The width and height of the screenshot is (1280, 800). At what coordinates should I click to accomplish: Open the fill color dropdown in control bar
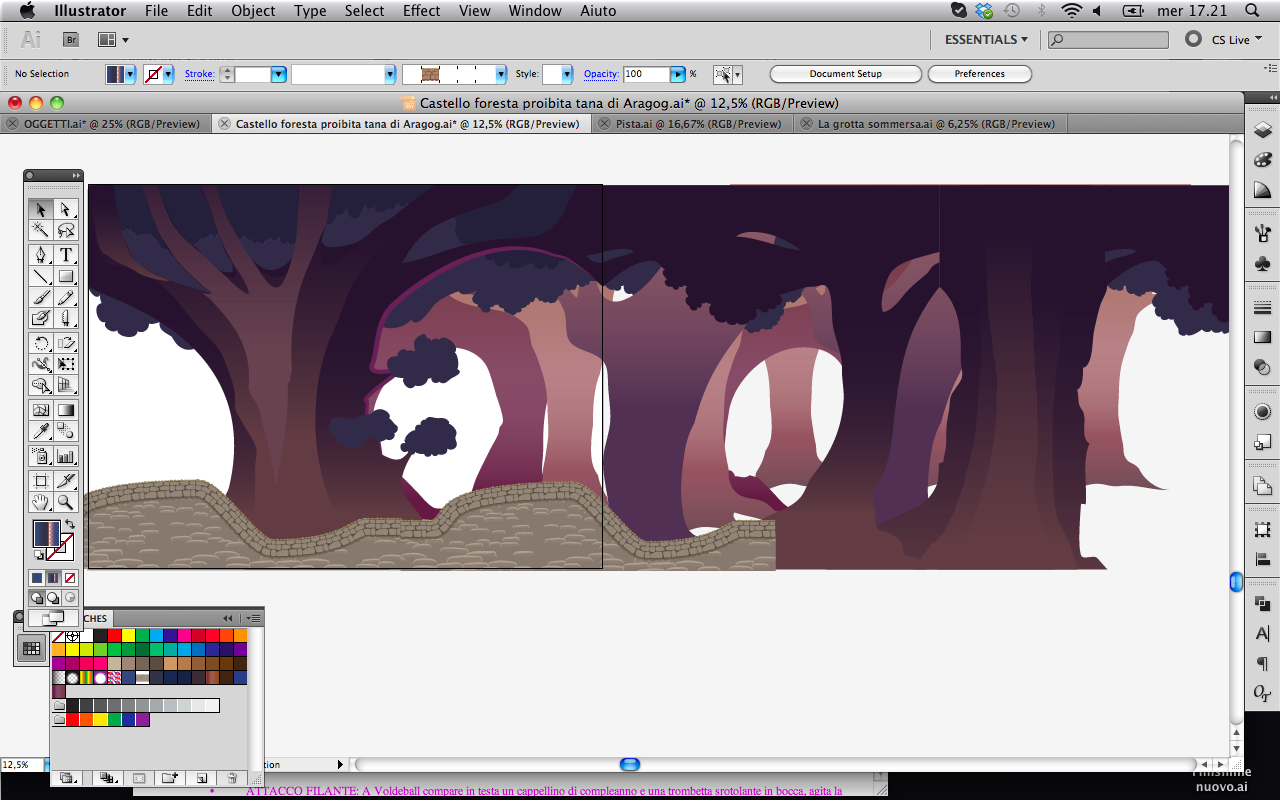click(x=129, y=74)
